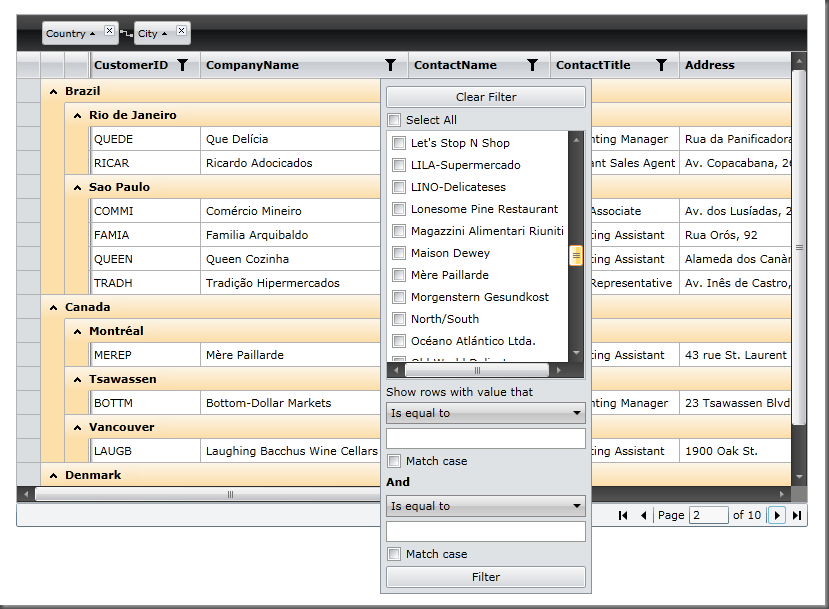Collapse the Brazil group

click(53, 91)
